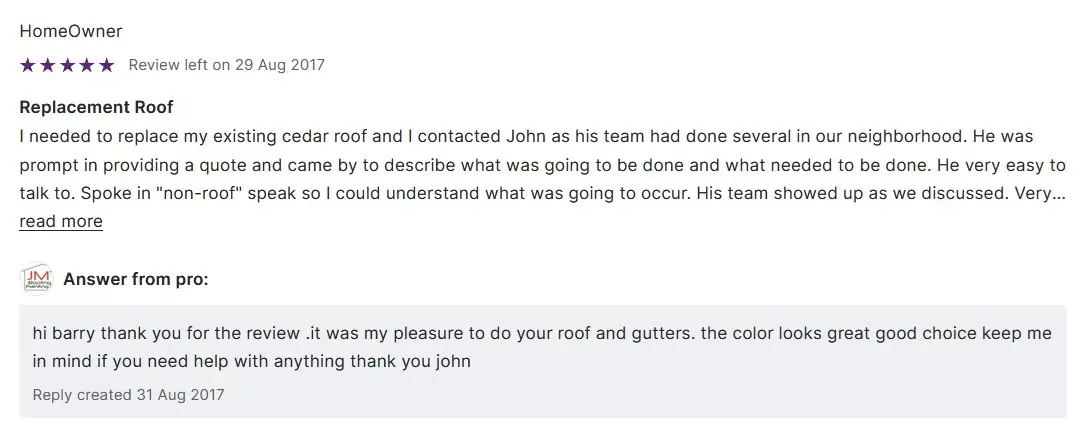Click the second purple rating star
This screenshot has width=1086, height=436.
[47, 65]
